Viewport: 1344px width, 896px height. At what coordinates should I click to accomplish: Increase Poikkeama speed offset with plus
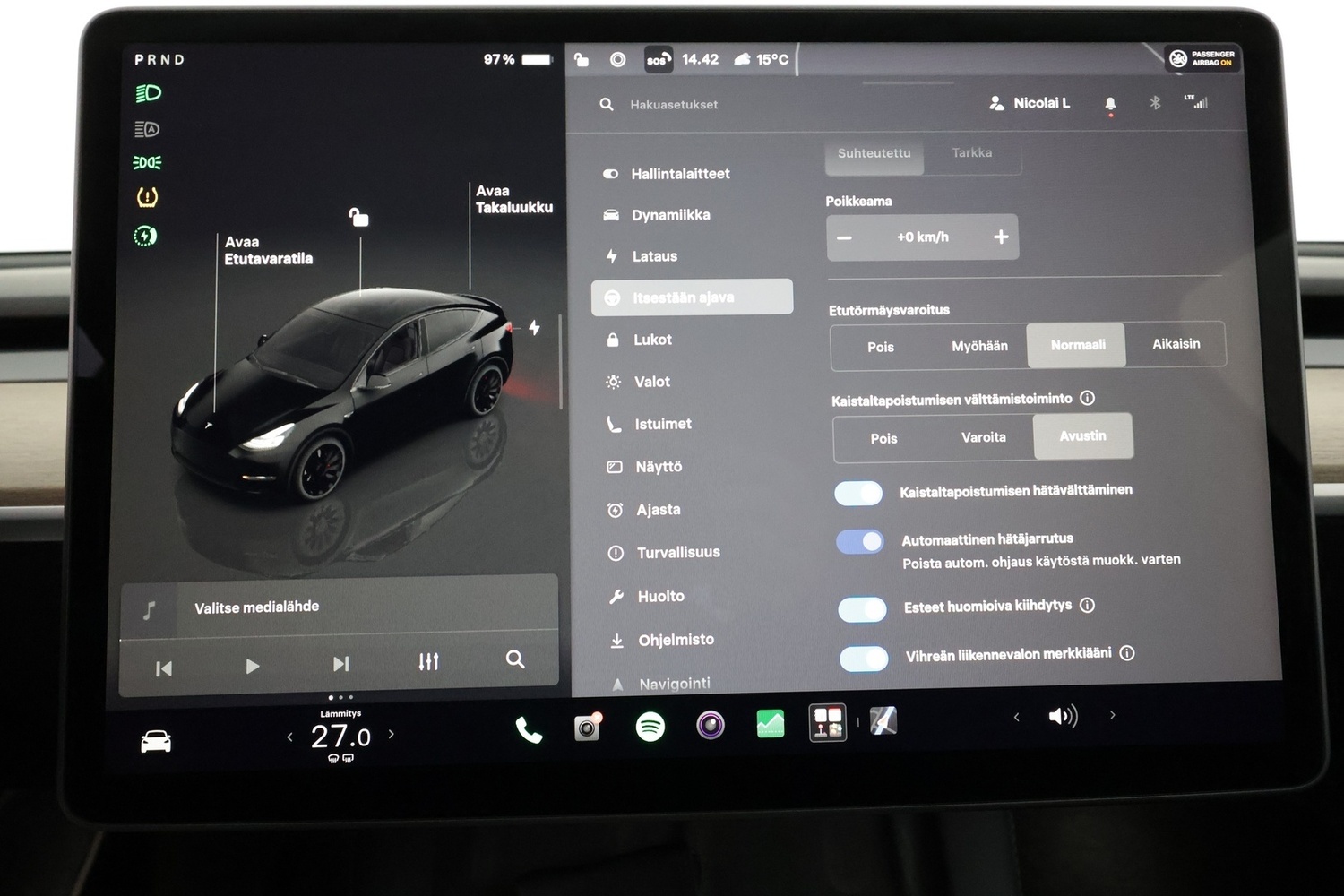pyautogui.click(x=1001, y=237)
